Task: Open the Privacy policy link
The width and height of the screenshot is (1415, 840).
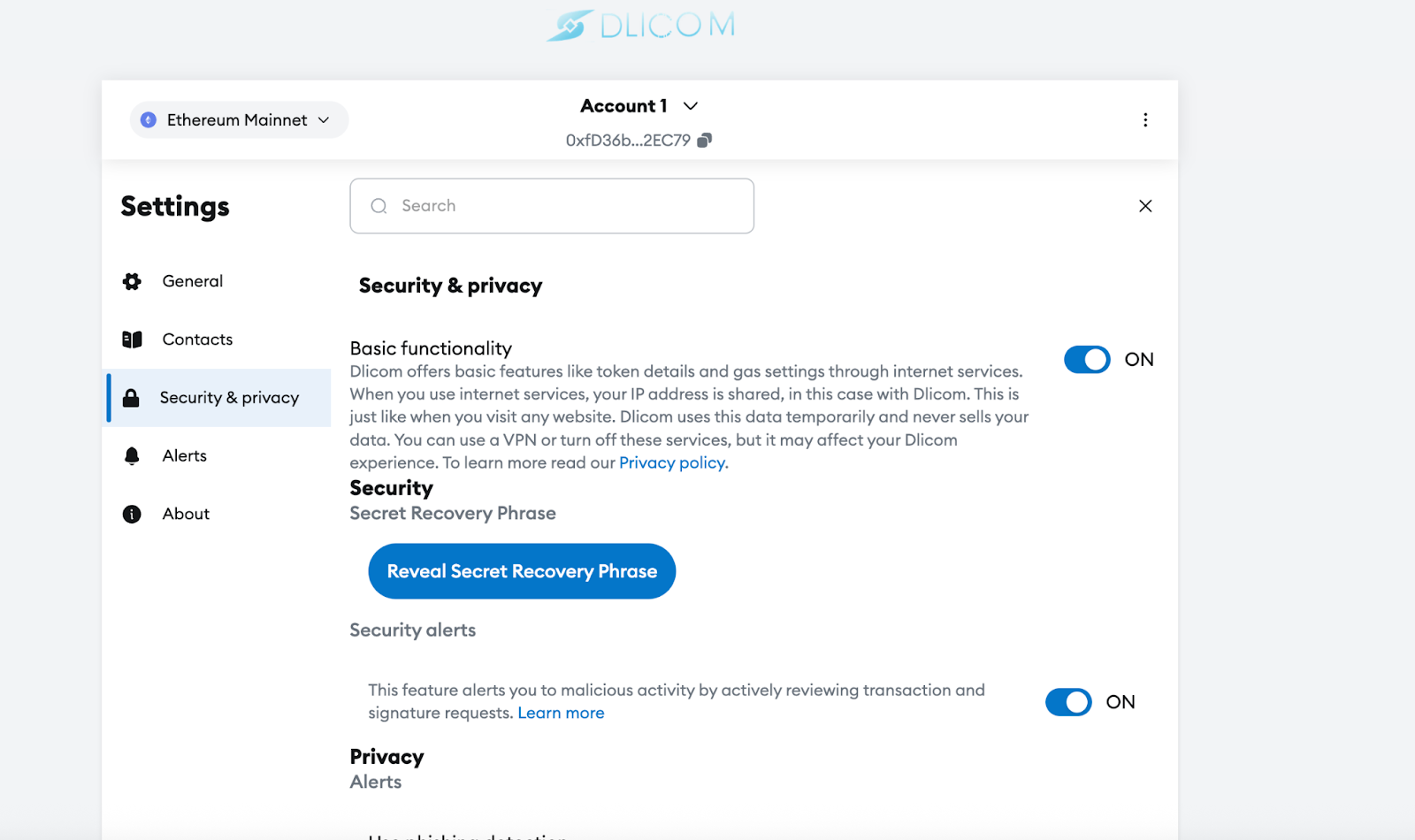Action: (673, 463)
